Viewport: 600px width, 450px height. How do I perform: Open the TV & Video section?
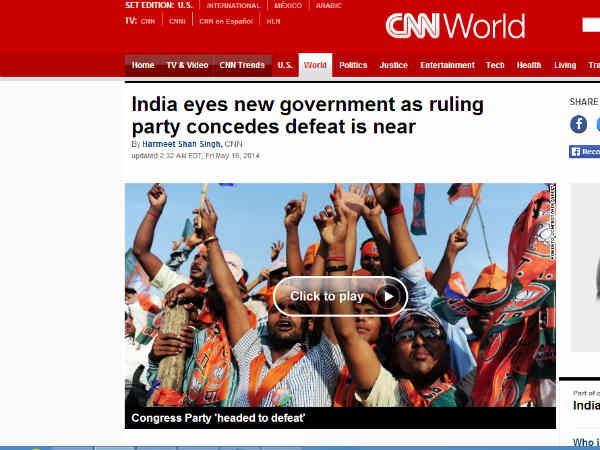tap(187, 65)
